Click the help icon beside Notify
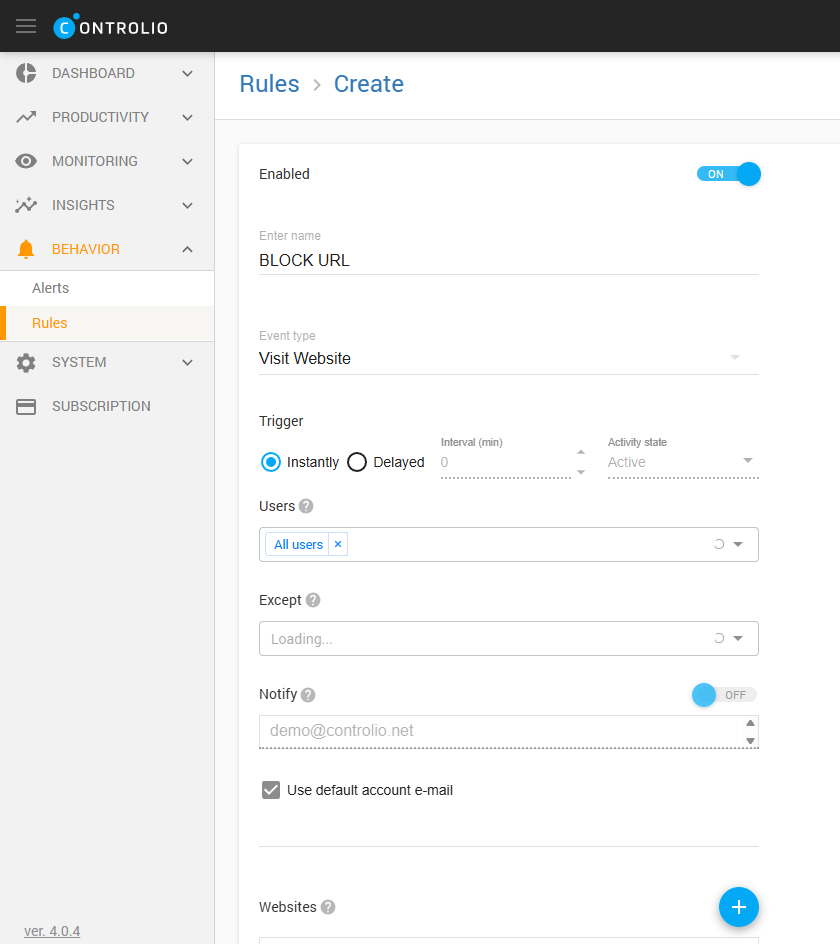Screen dimensions: 840x944 pos(308,695)
